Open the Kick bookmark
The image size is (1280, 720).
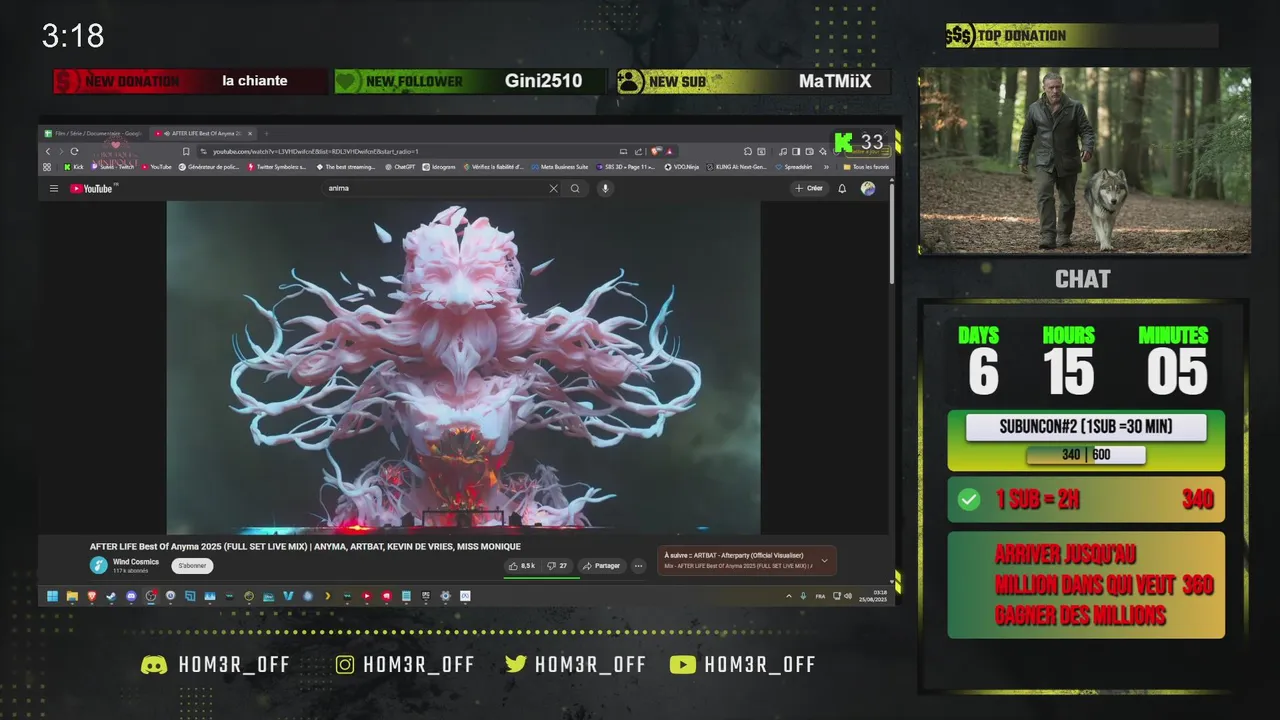[74, 167]
